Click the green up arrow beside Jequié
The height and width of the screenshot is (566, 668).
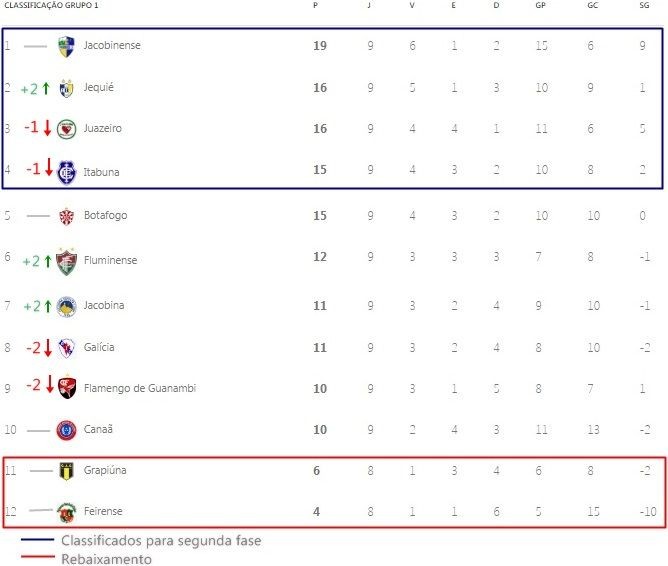point(46,89)
